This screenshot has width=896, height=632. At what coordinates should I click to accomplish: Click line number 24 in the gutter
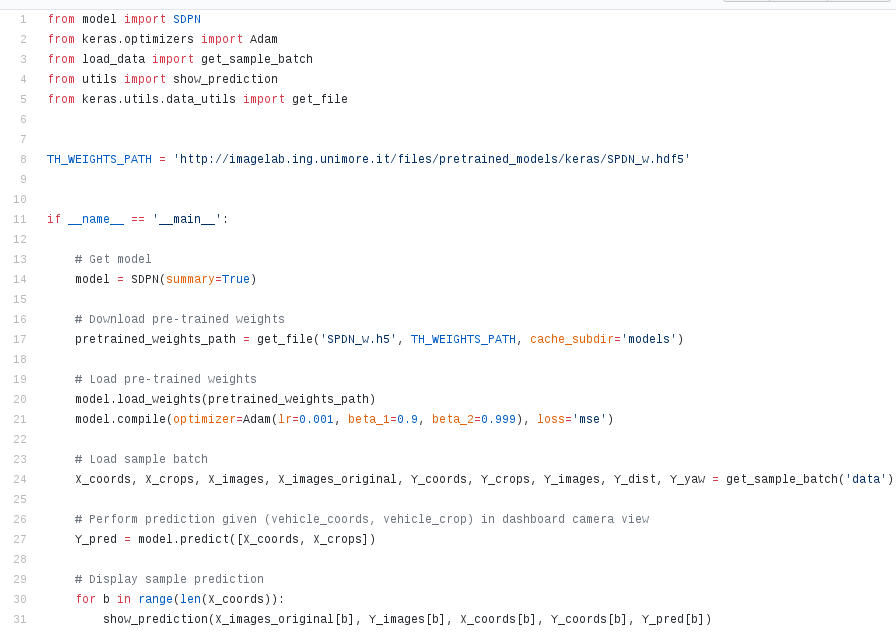pos(20,479)
